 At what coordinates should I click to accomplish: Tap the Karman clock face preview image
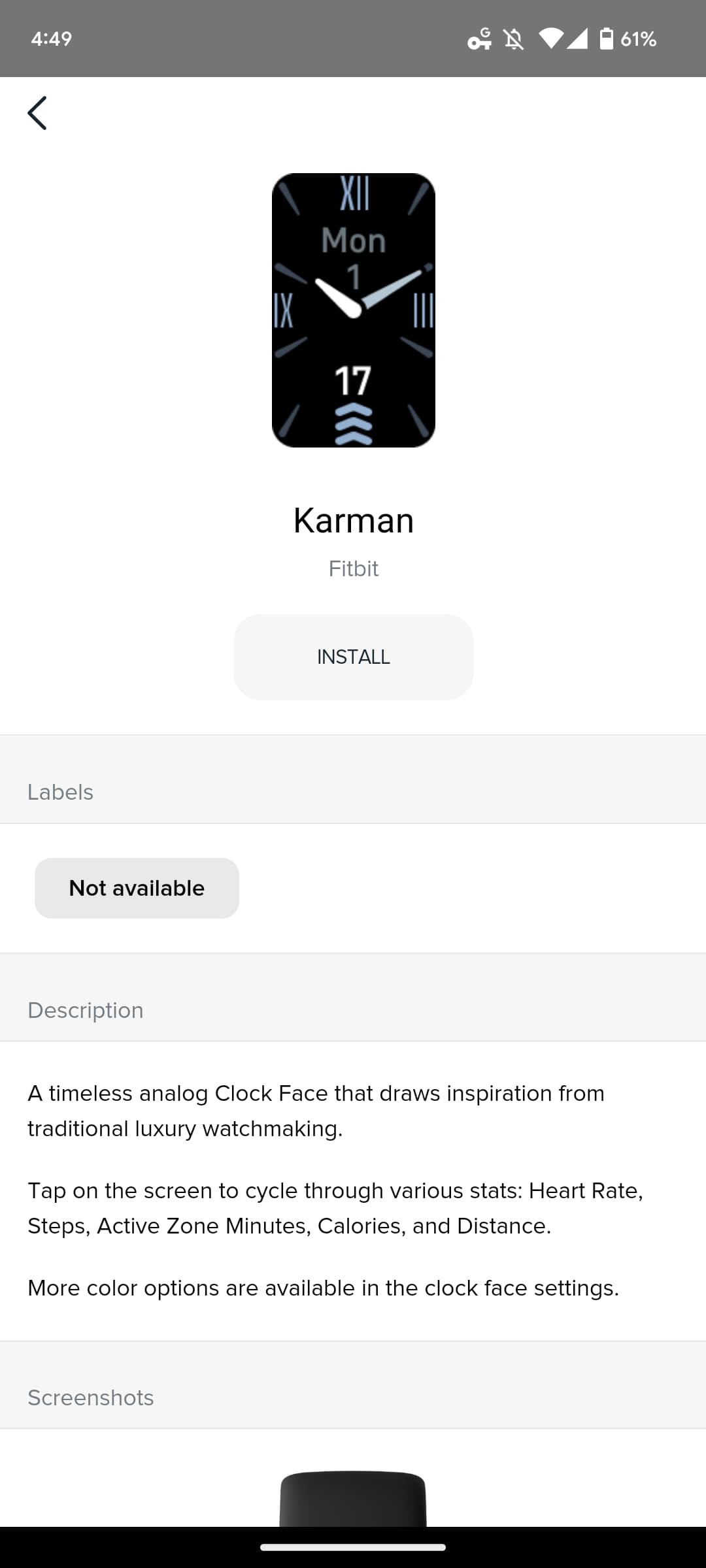(353, 310)
